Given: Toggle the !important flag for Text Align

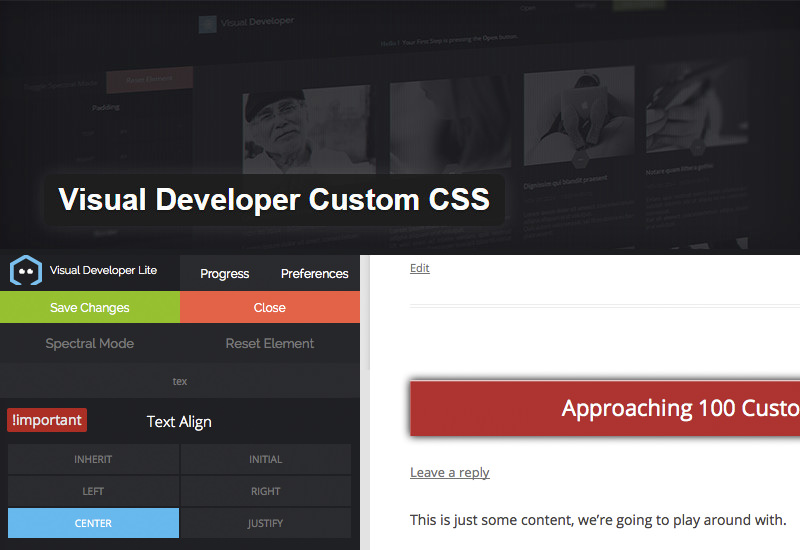Looking at the screenshot, I should (47, 420).
